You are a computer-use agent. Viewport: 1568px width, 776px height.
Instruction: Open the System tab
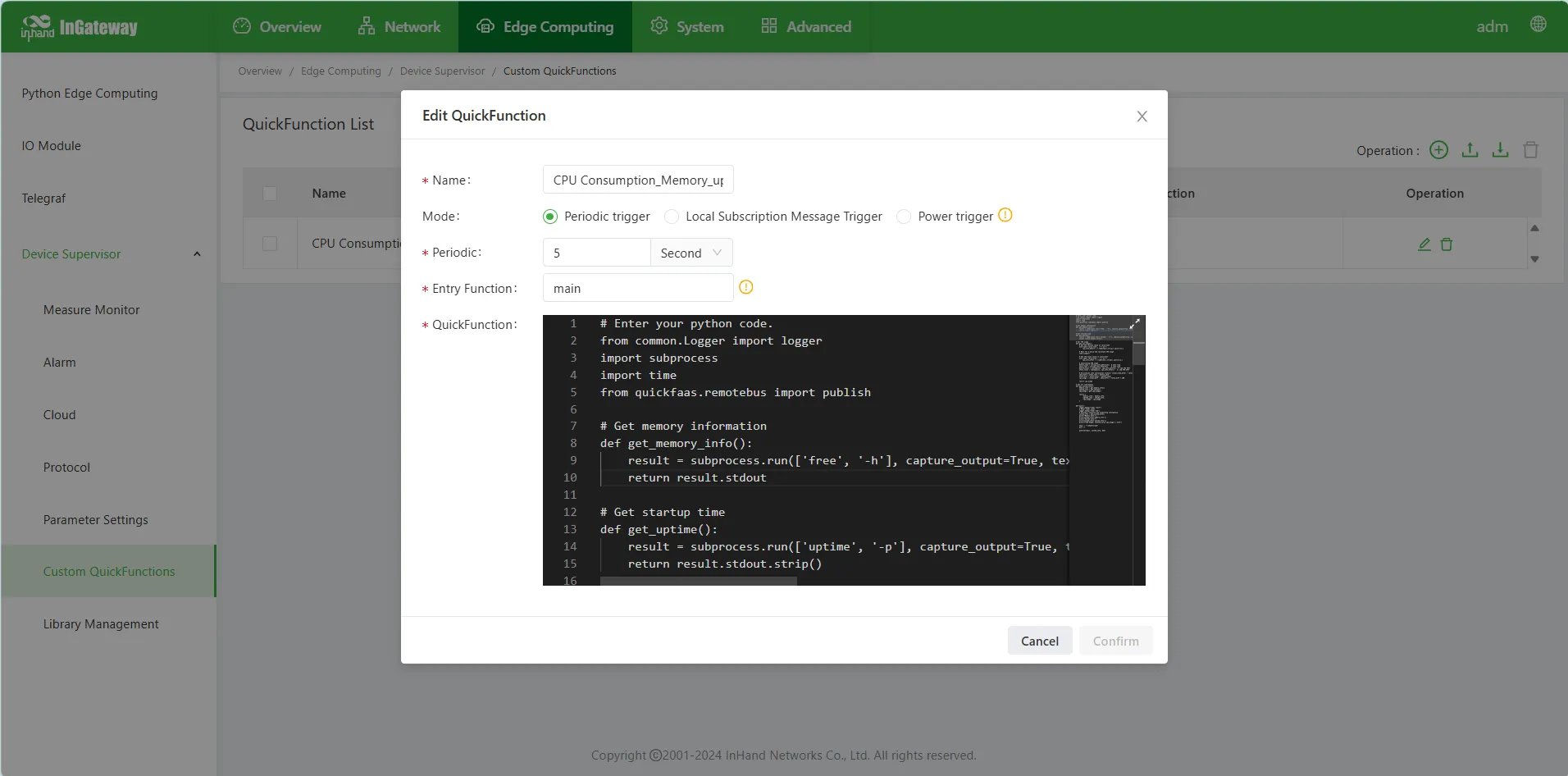(x=687, y=26)
